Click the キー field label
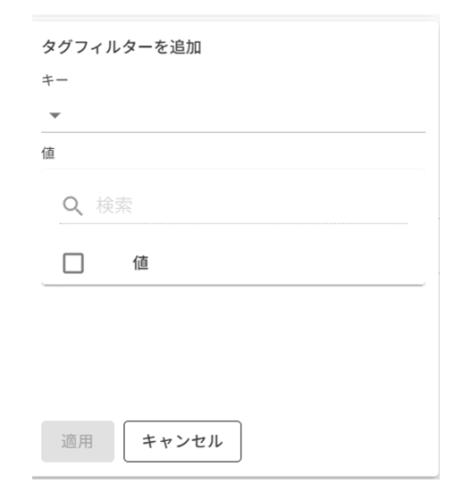454x500 pixels. click(x=55, y=80)
